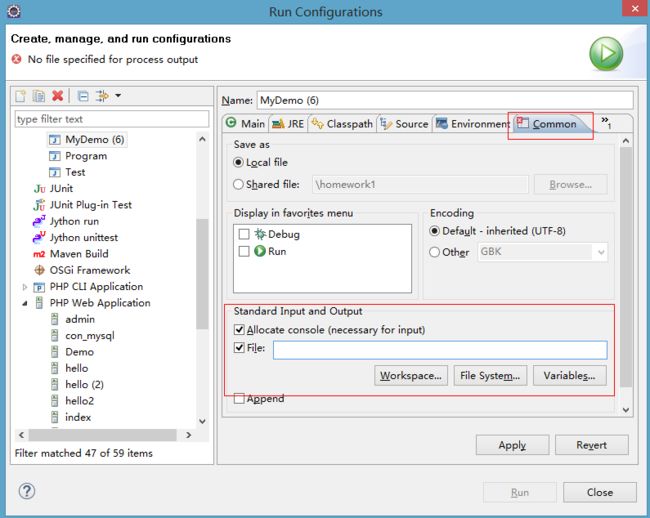Show hidden tabs via chevron overflow
The width and height of the screenshot is (650, 518).
click(x=606, y=122)
